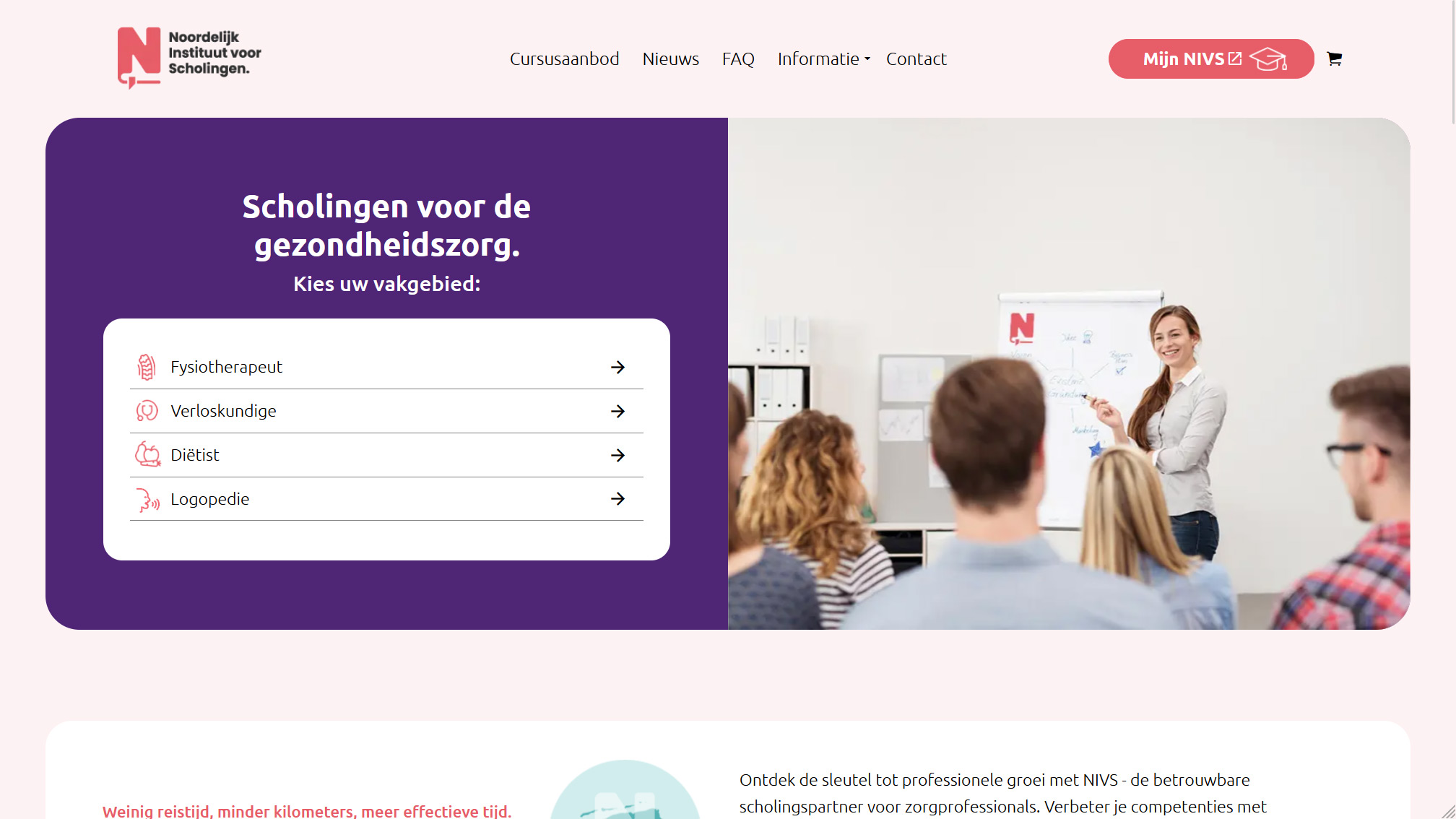Click the Mijn NIVS button
Viewport: 1456px width, 819px height.
[1211, 59]
